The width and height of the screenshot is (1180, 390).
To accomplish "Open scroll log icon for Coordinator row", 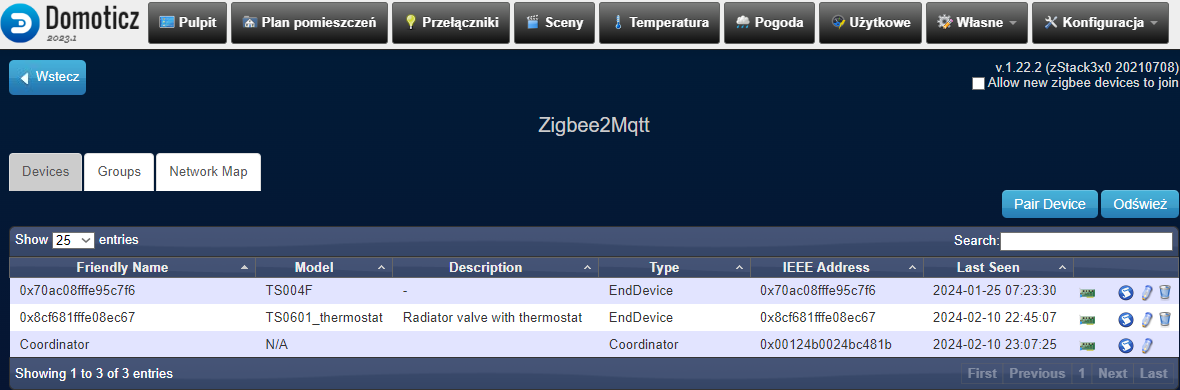I will click(x=1126, y=346).
